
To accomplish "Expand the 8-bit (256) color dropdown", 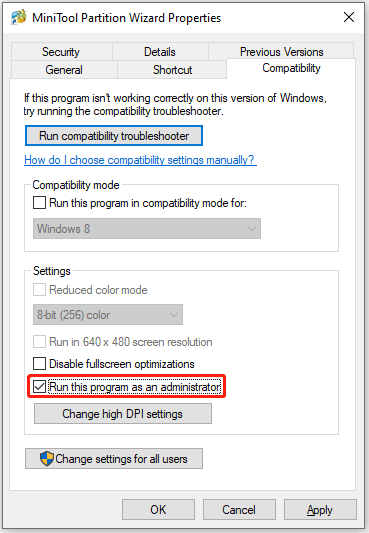I will [108, 315].
